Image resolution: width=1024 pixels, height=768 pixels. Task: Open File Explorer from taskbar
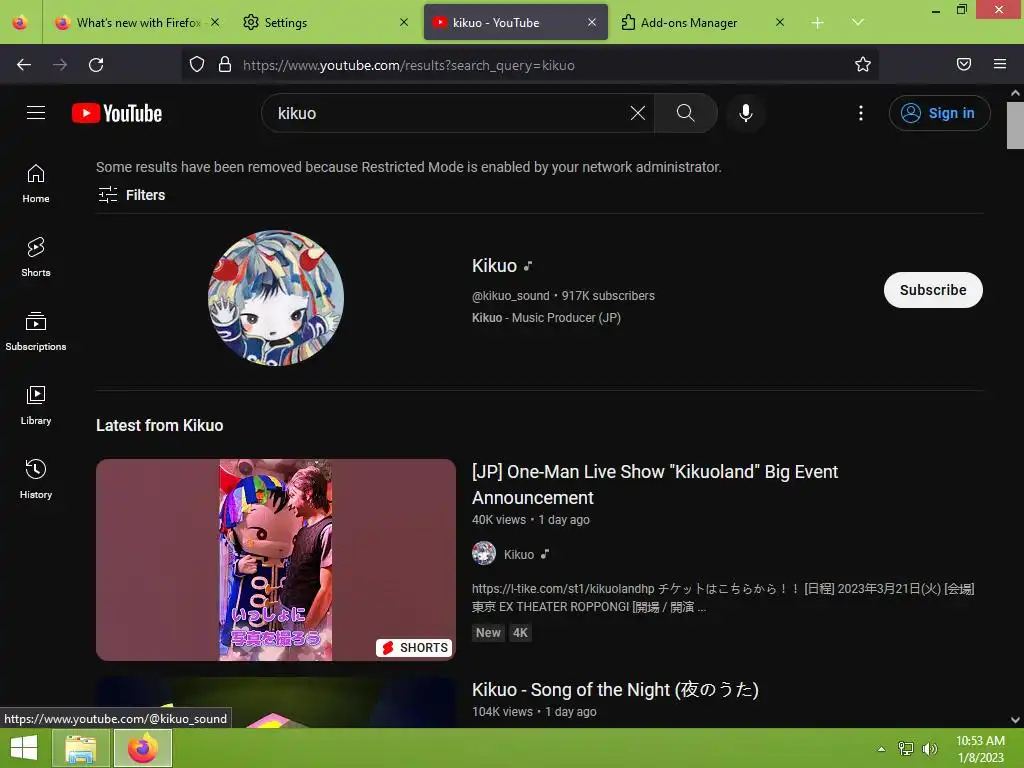(x=81, y=748)
